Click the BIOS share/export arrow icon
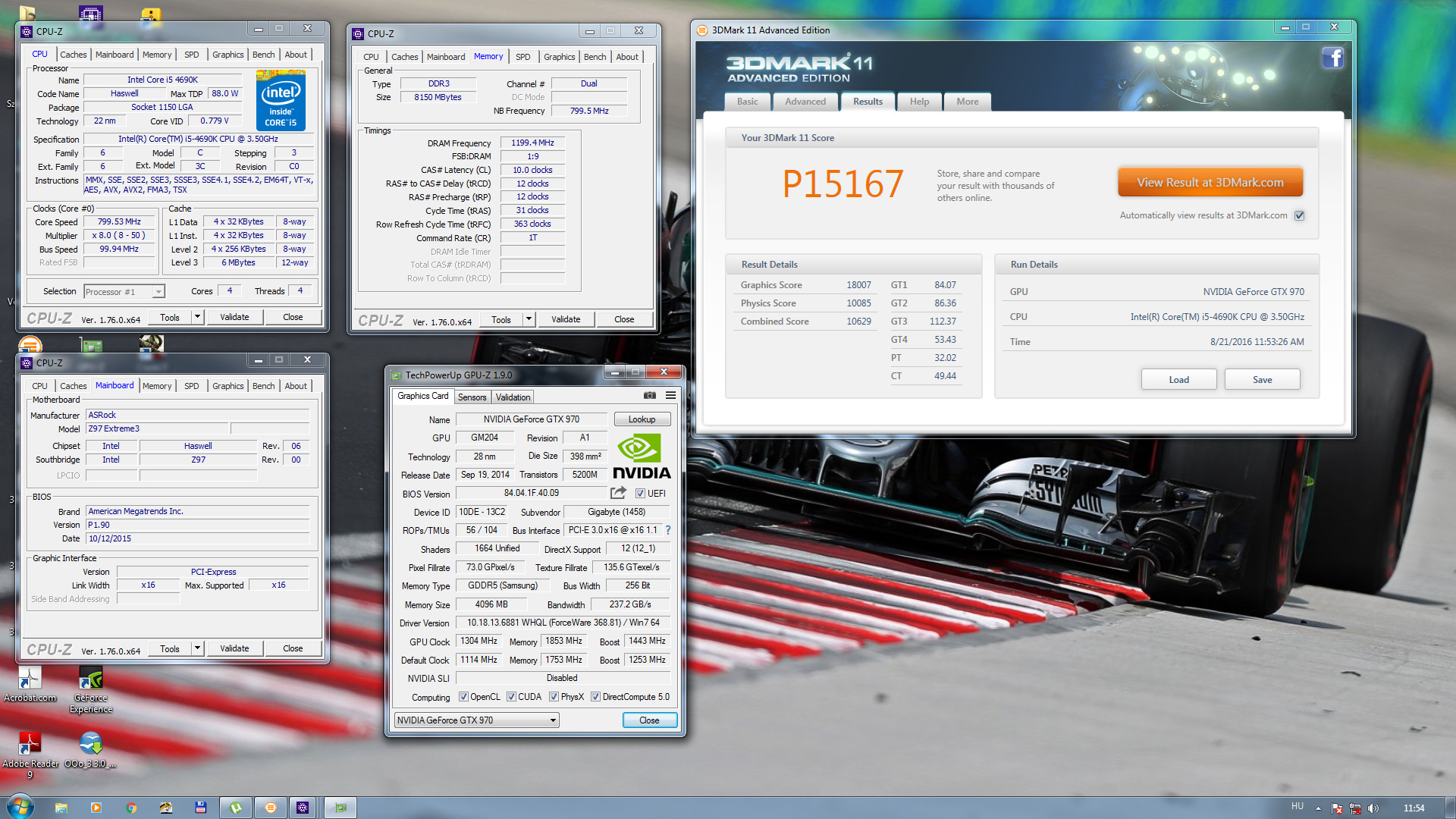This screenshot has width=1456, height=819. coord(618,493)
